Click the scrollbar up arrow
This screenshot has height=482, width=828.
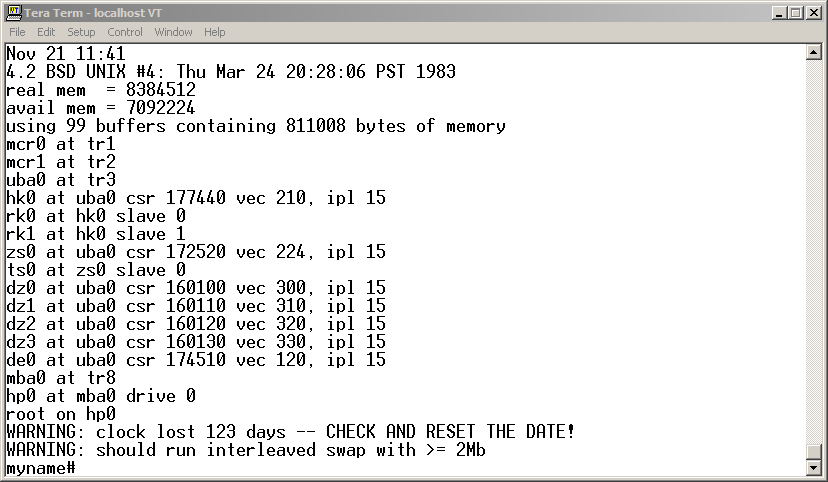click(814, 52)
